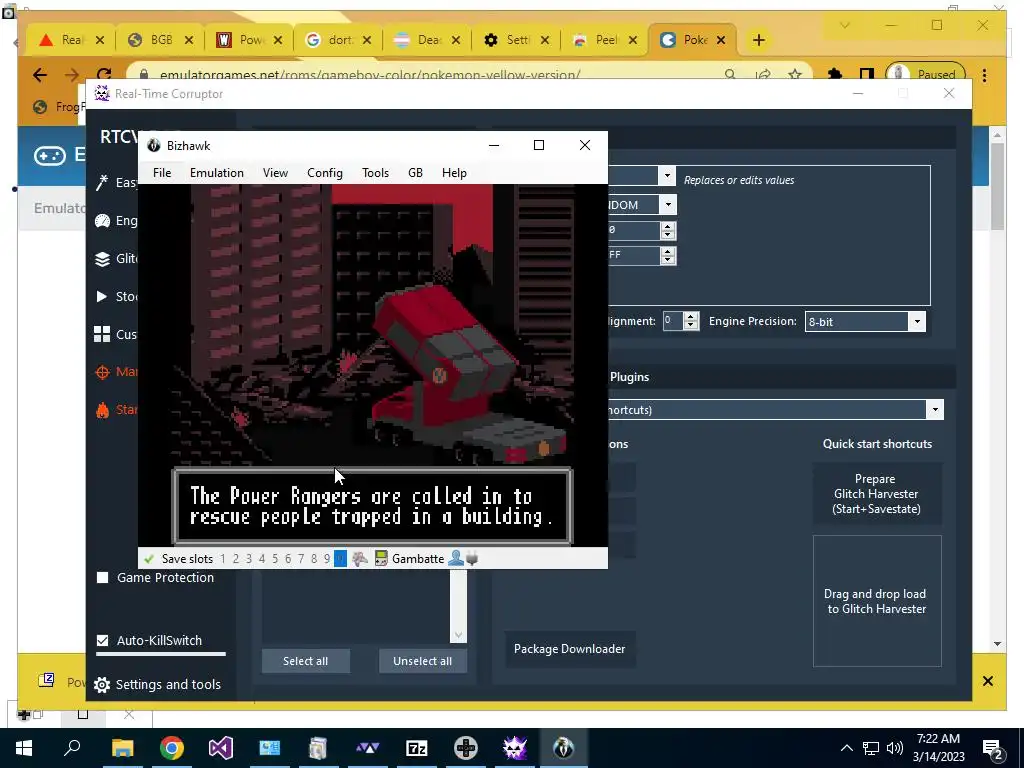Screen dimensions: 1024x768
Task: Open Settings and tools in RTC sidebar
Action: click(157, 684)
